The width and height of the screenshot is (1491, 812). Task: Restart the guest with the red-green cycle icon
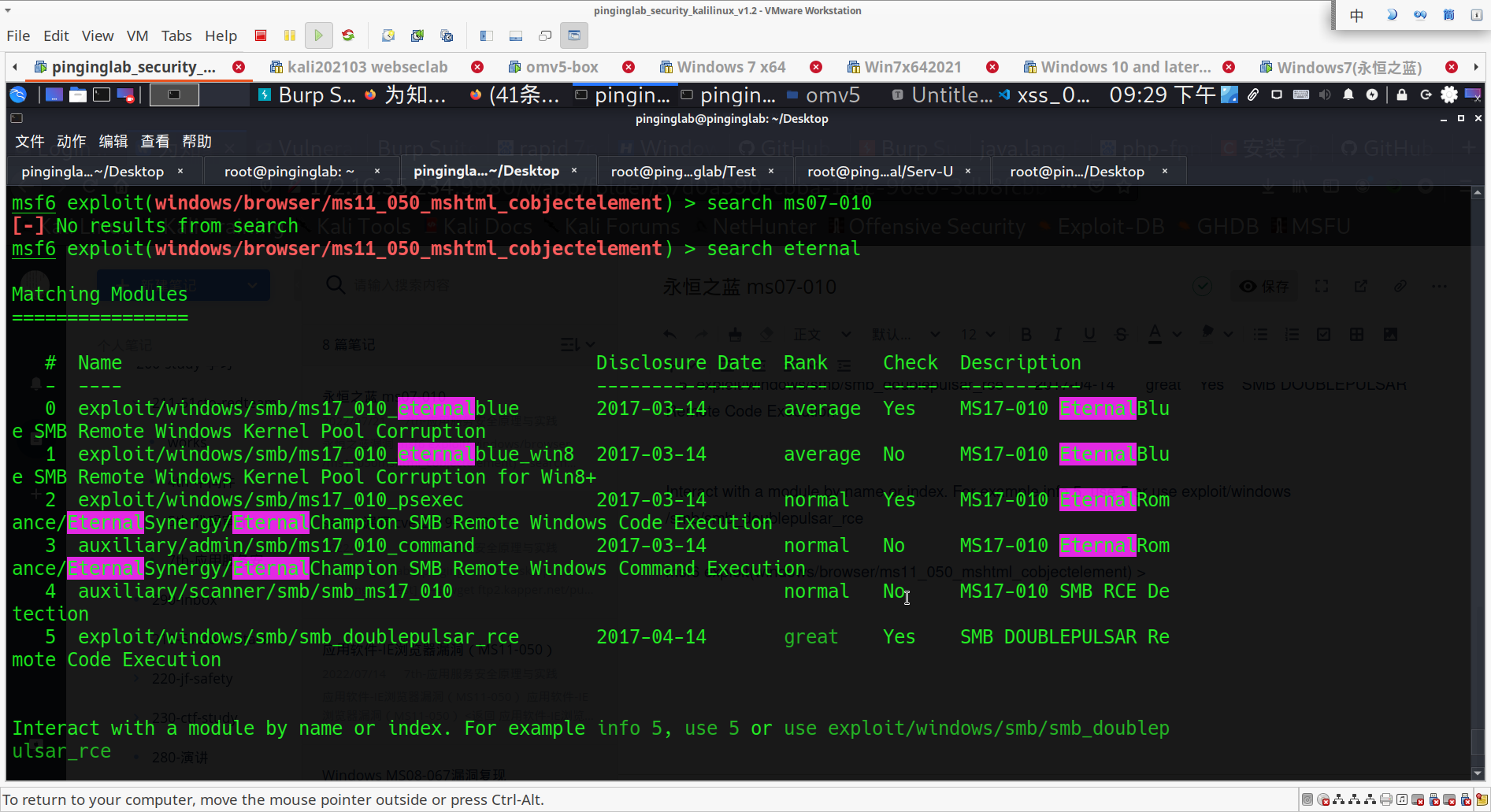coord(348,35)
